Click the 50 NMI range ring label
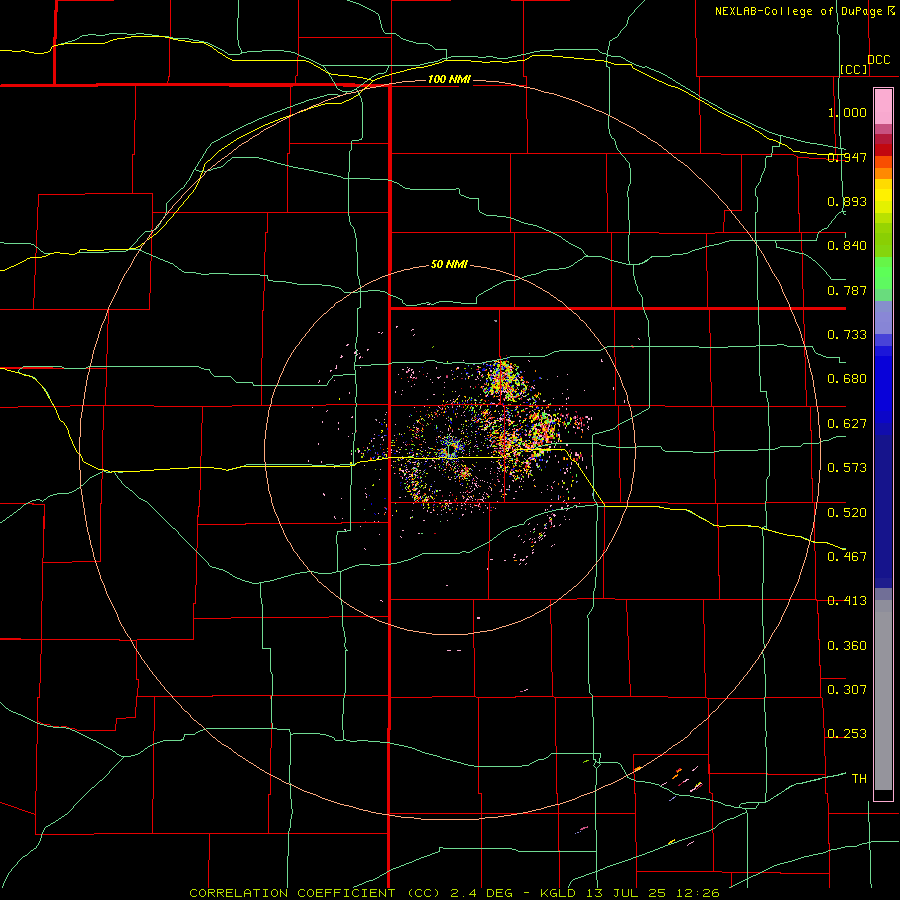The width and height of the screenshot is (900, 900). [x=449, y=265]
